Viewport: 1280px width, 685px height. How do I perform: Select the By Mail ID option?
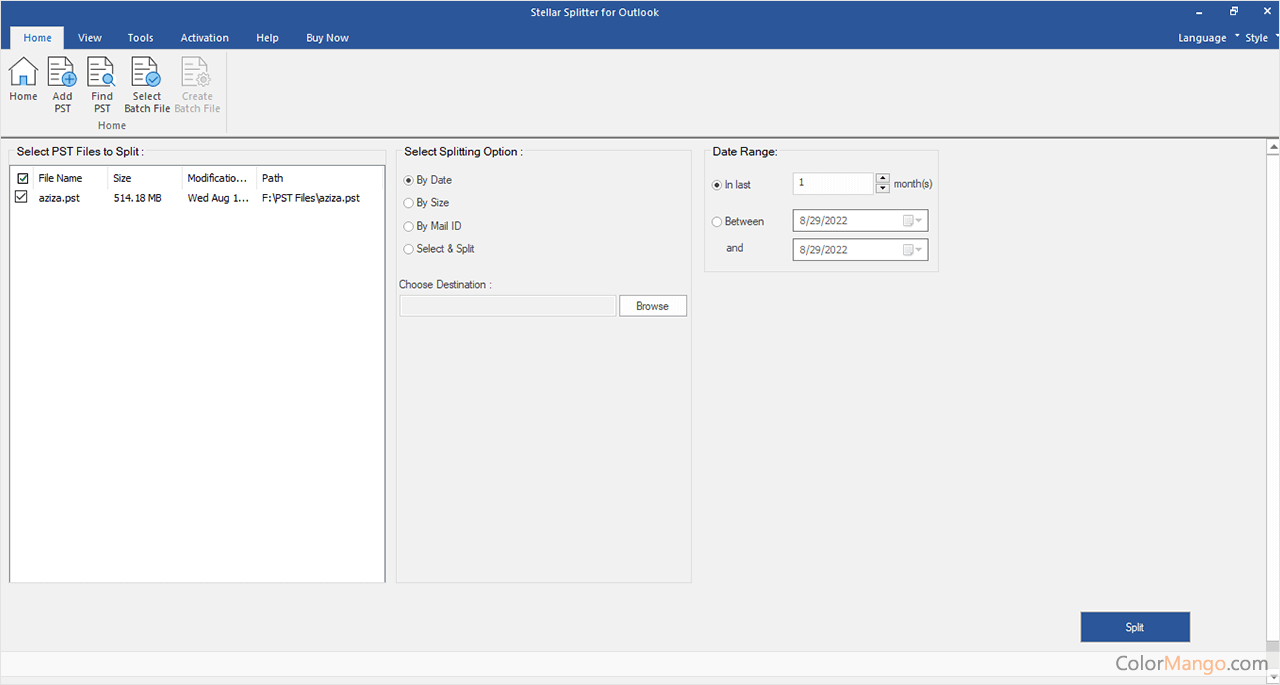(432, 226)
